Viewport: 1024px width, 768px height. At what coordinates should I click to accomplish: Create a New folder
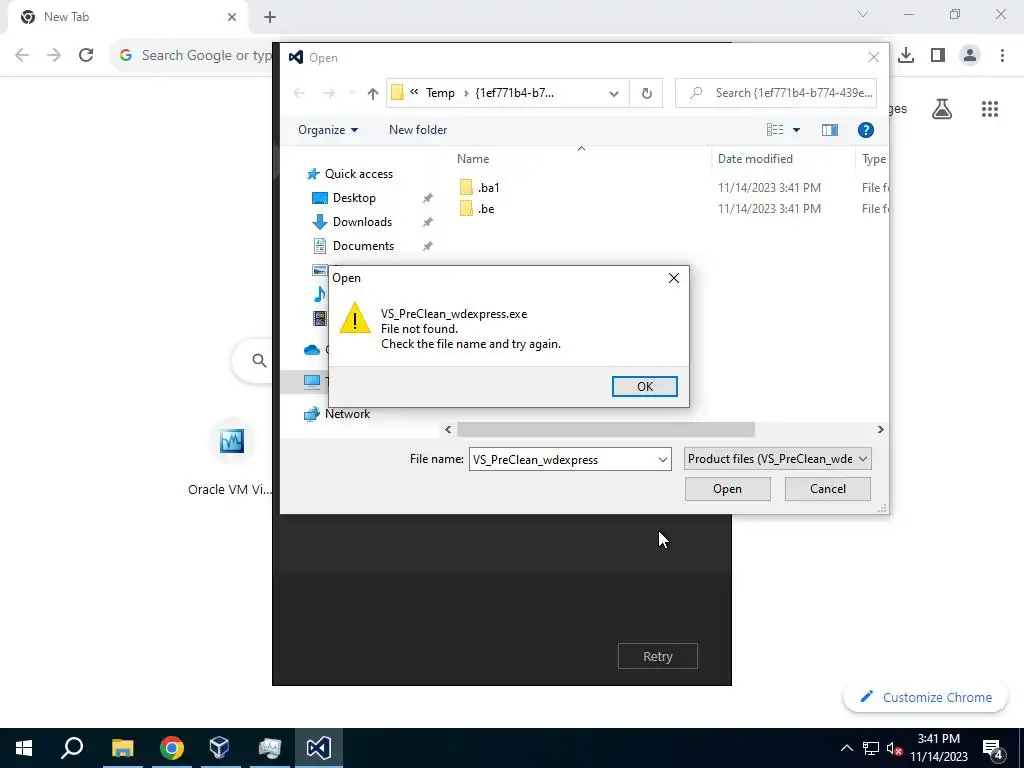coord(418,130)
